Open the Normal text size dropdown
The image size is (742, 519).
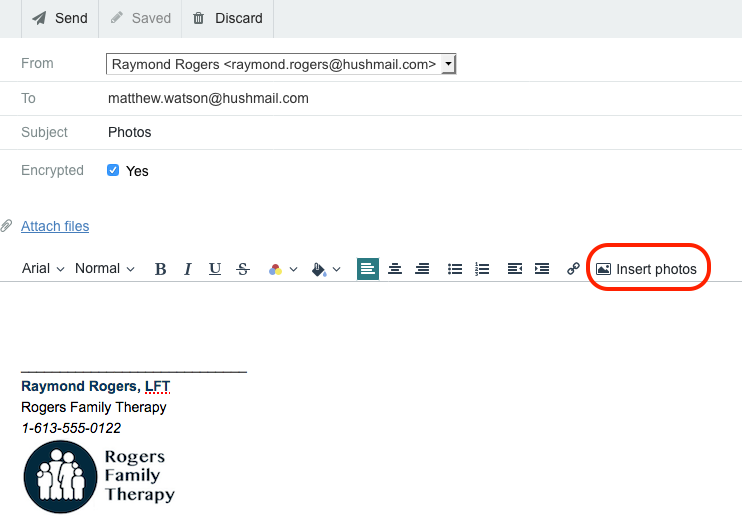tap(104, 268)
